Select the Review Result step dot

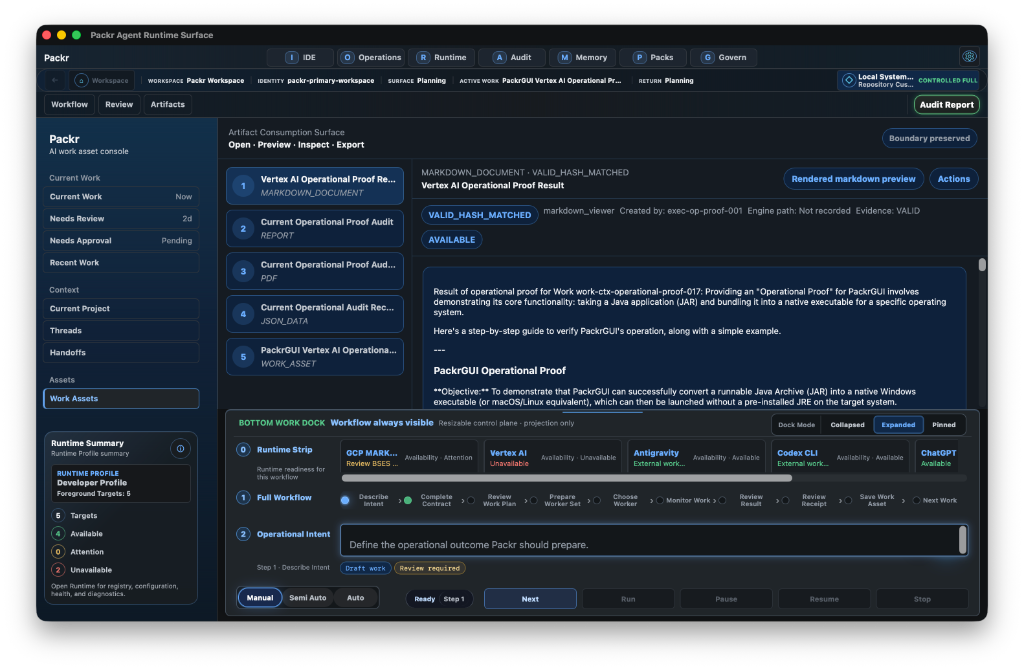(x=722, y=500)
